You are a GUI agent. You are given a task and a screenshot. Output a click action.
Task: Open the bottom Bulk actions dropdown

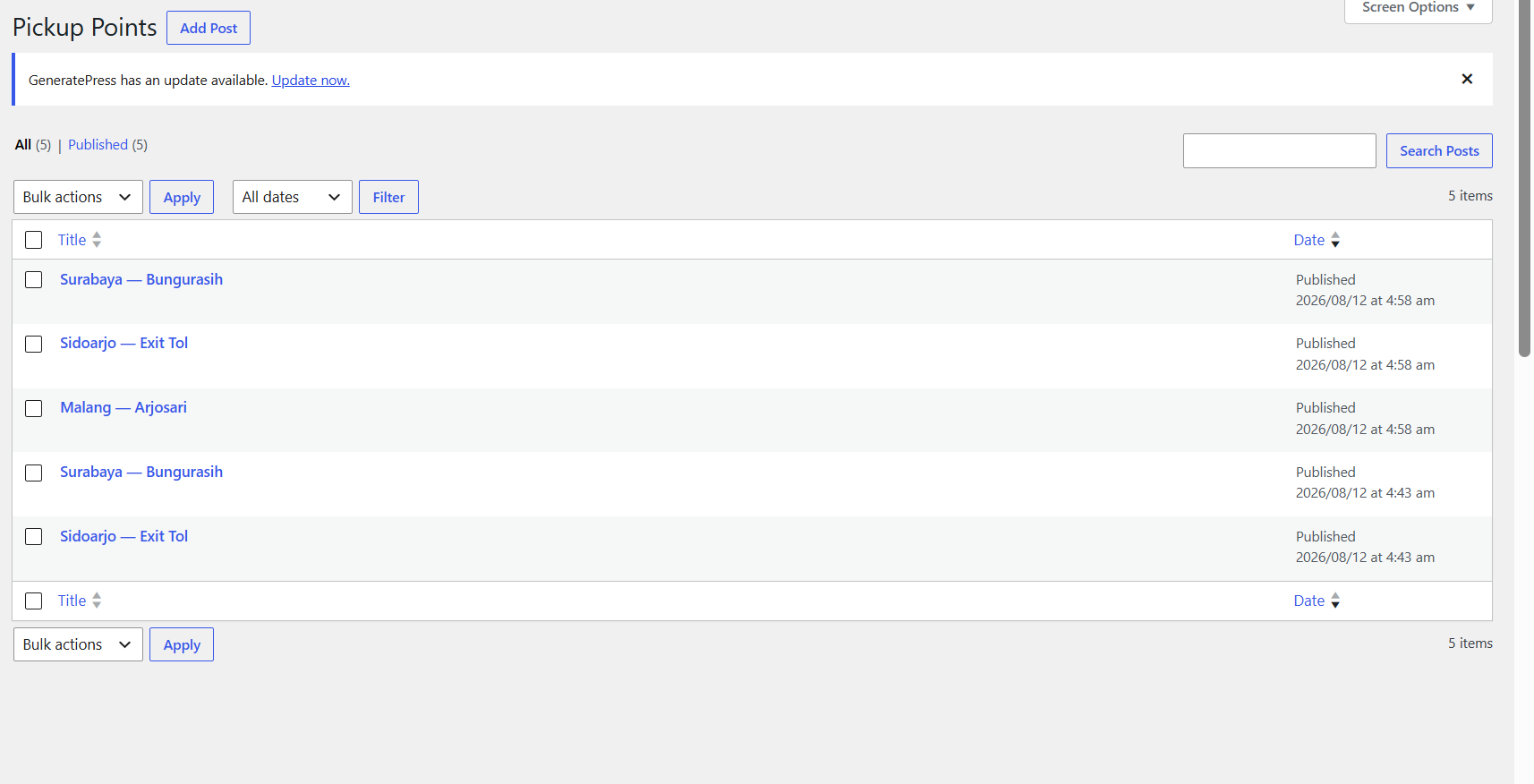pos(78,644)
